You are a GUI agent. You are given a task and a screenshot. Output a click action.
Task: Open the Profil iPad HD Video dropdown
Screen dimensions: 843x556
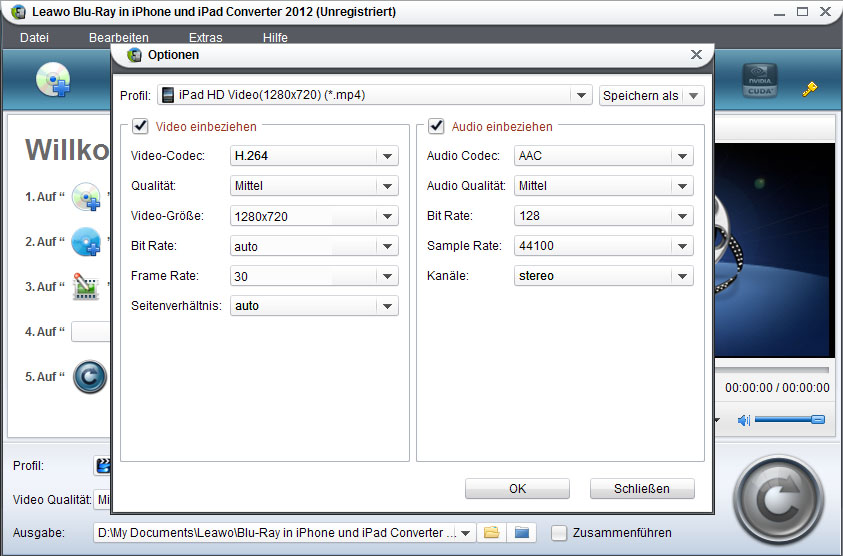(374, 95)
